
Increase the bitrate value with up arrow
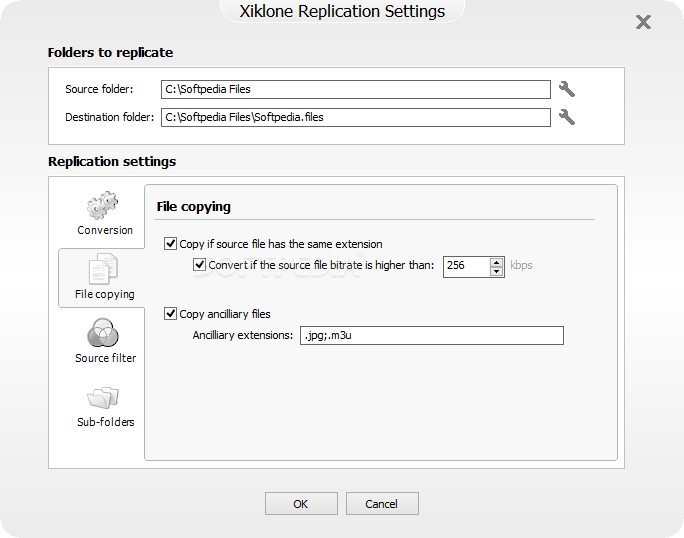pyautogui.click(x=496, y=262)
